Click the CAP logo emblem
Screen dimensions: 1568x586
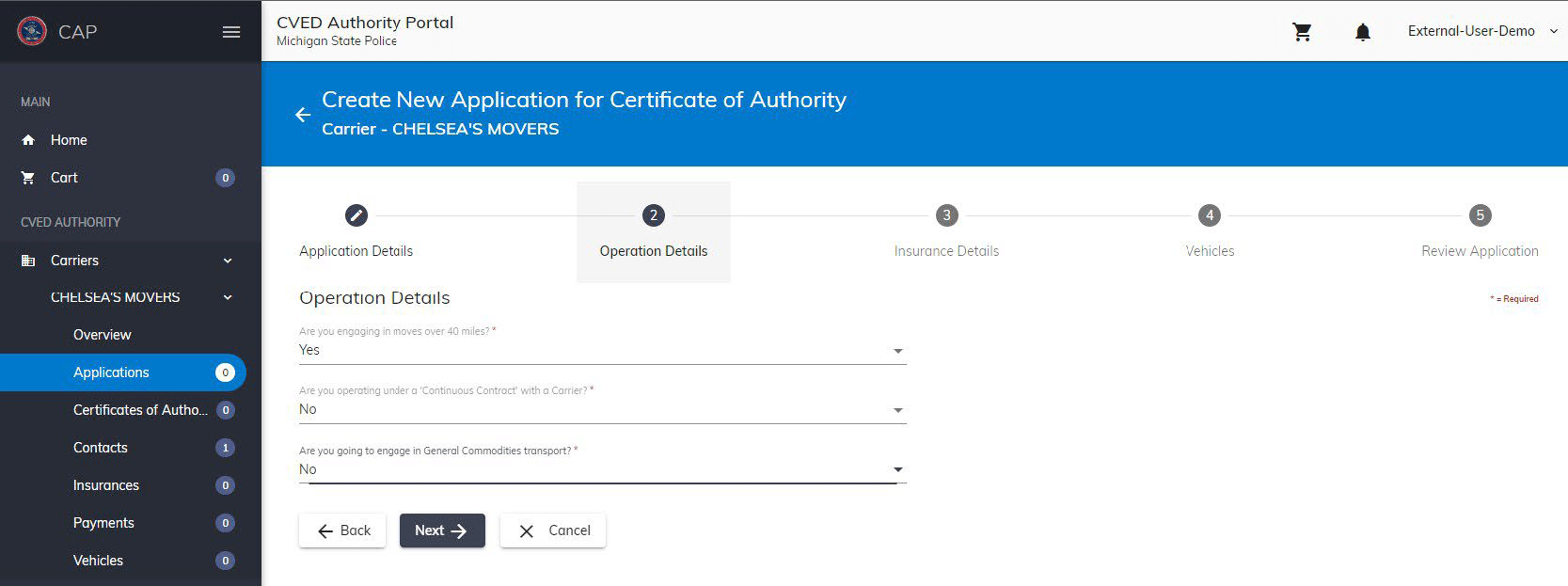[32, 31]
